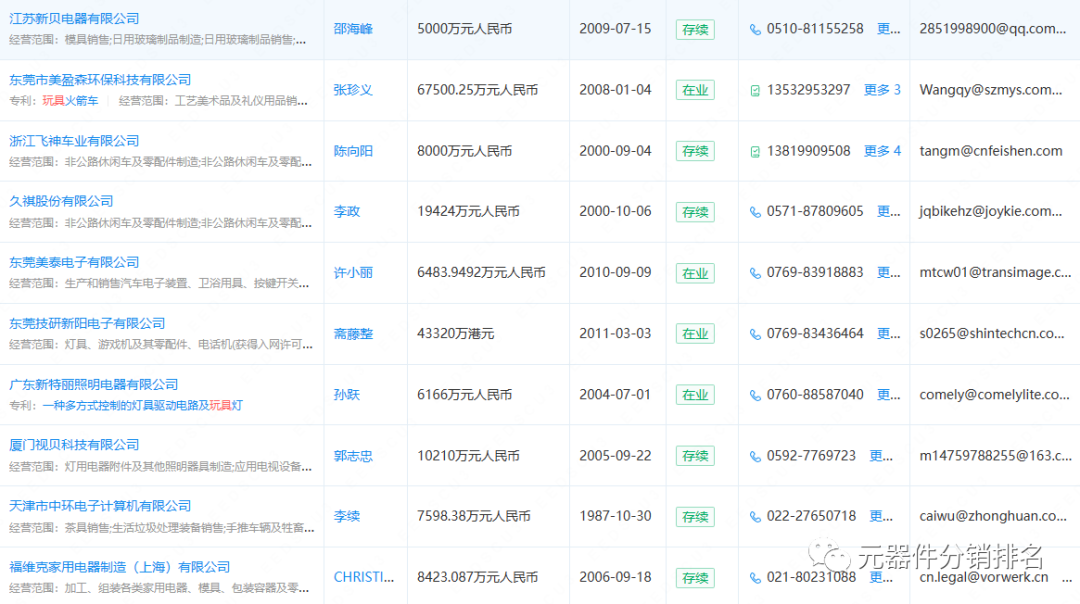Screen dimensions: 1080x604
Task: Open legal representative 郭志忠
Action: coord(353,455)
